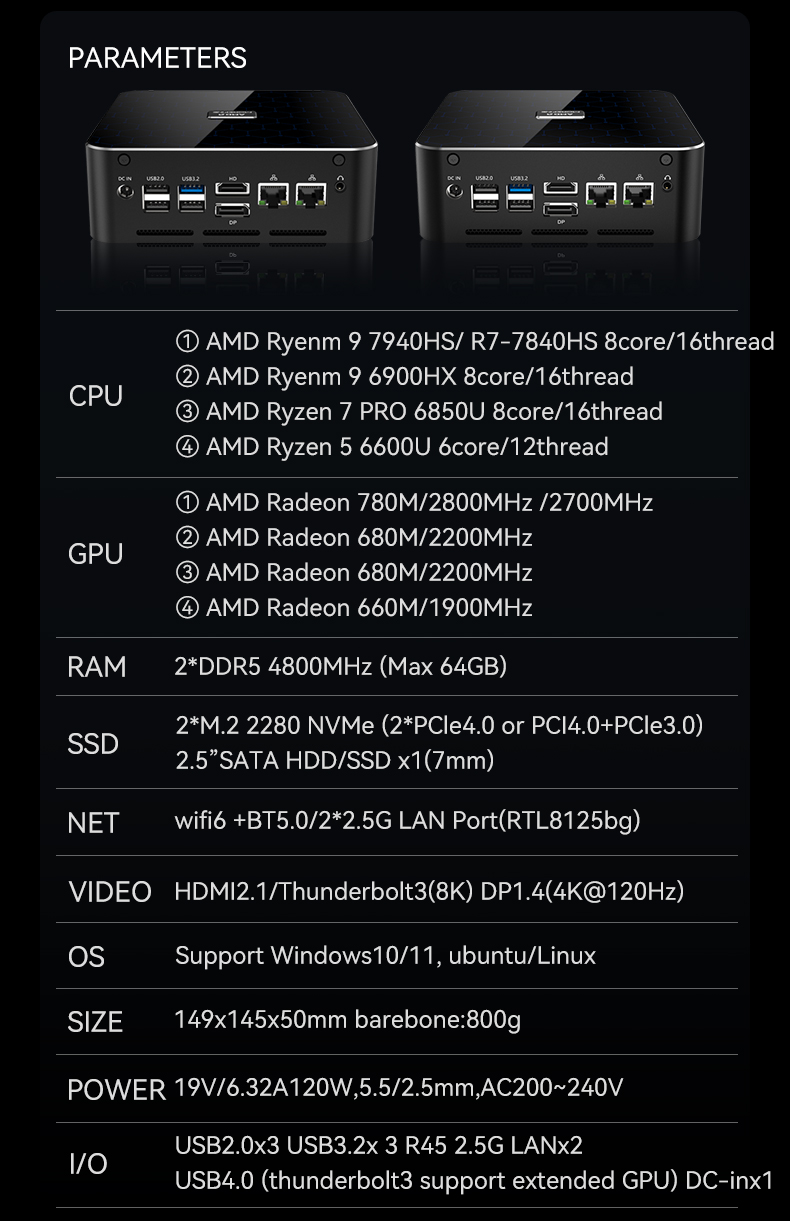Click the USB3.2 ports on left mini PC
The image size is (790, 1221).
click(192, 196)
